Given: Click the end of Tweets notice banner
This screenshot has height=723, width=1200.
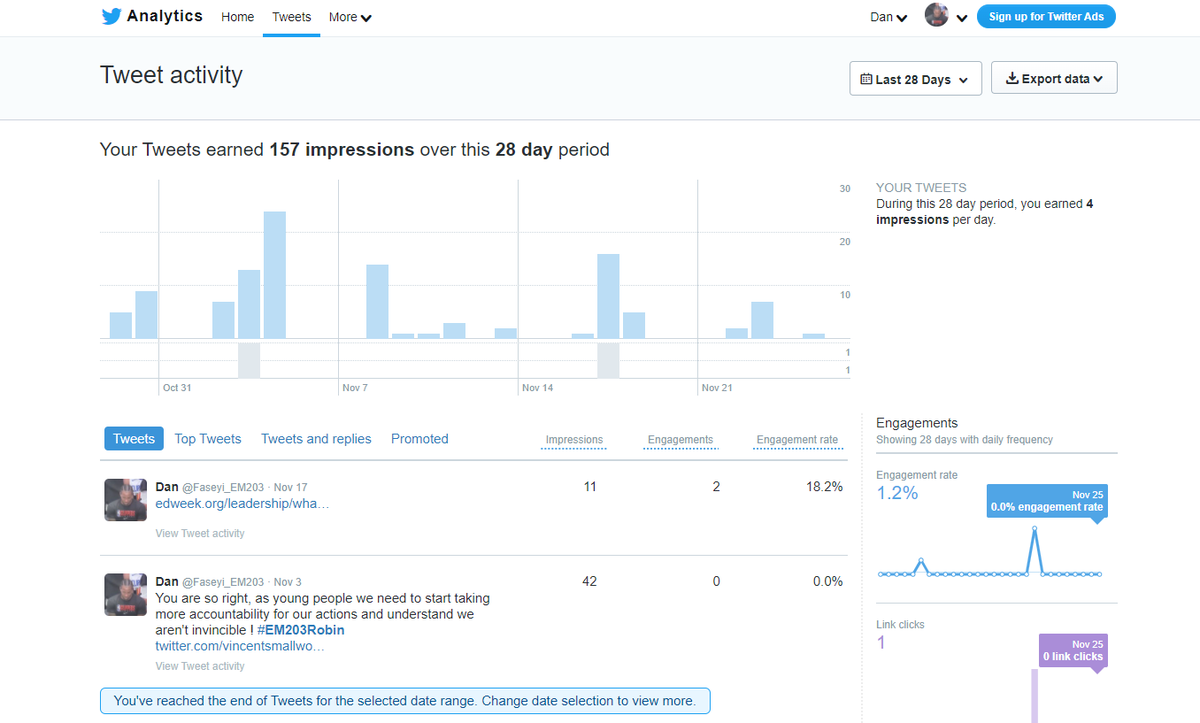Looking at the screenshot, I should tap(405, 701).
